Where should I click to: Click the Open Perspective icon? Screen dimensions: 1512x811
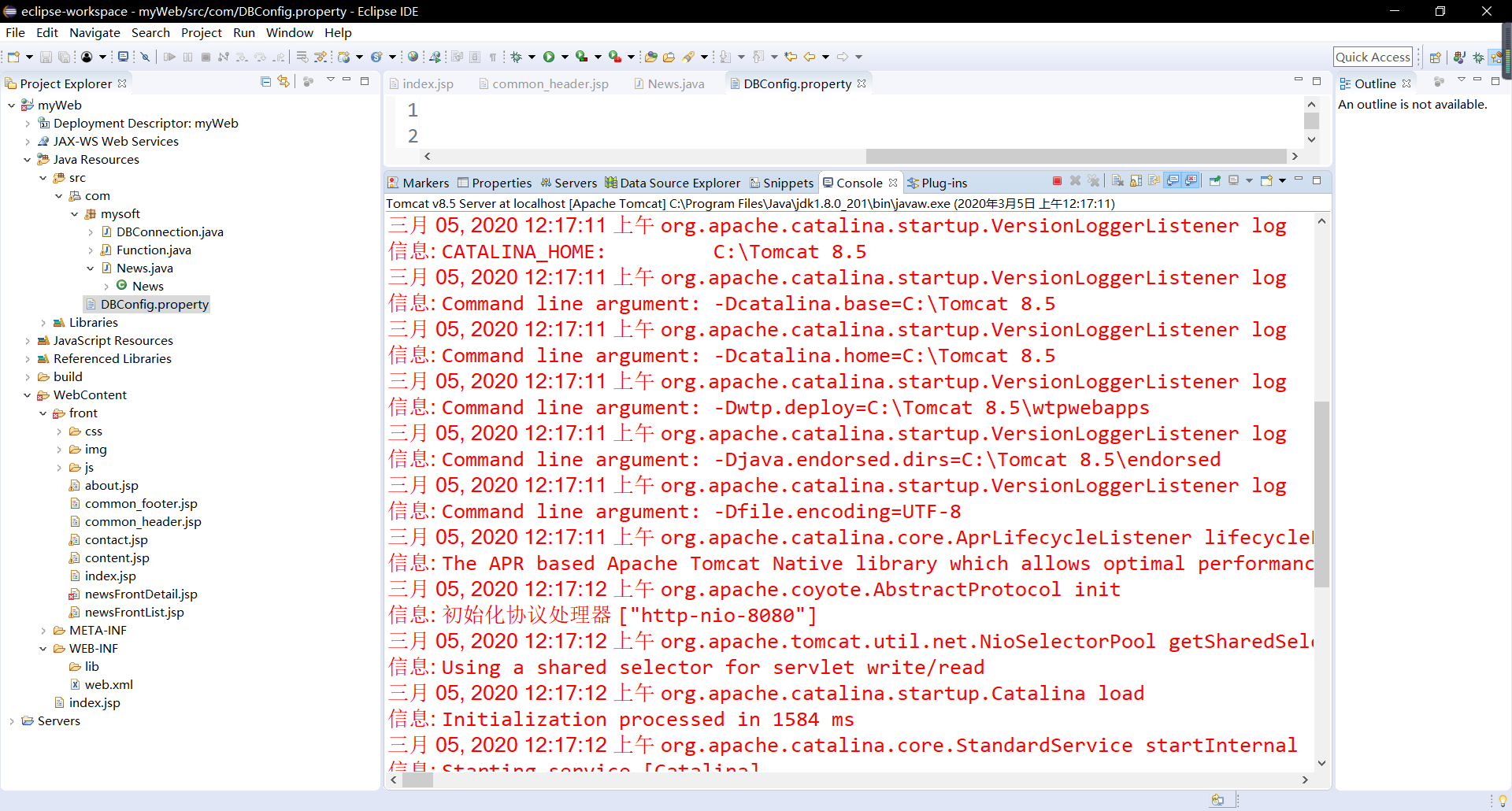click(x=1435, y=57)
